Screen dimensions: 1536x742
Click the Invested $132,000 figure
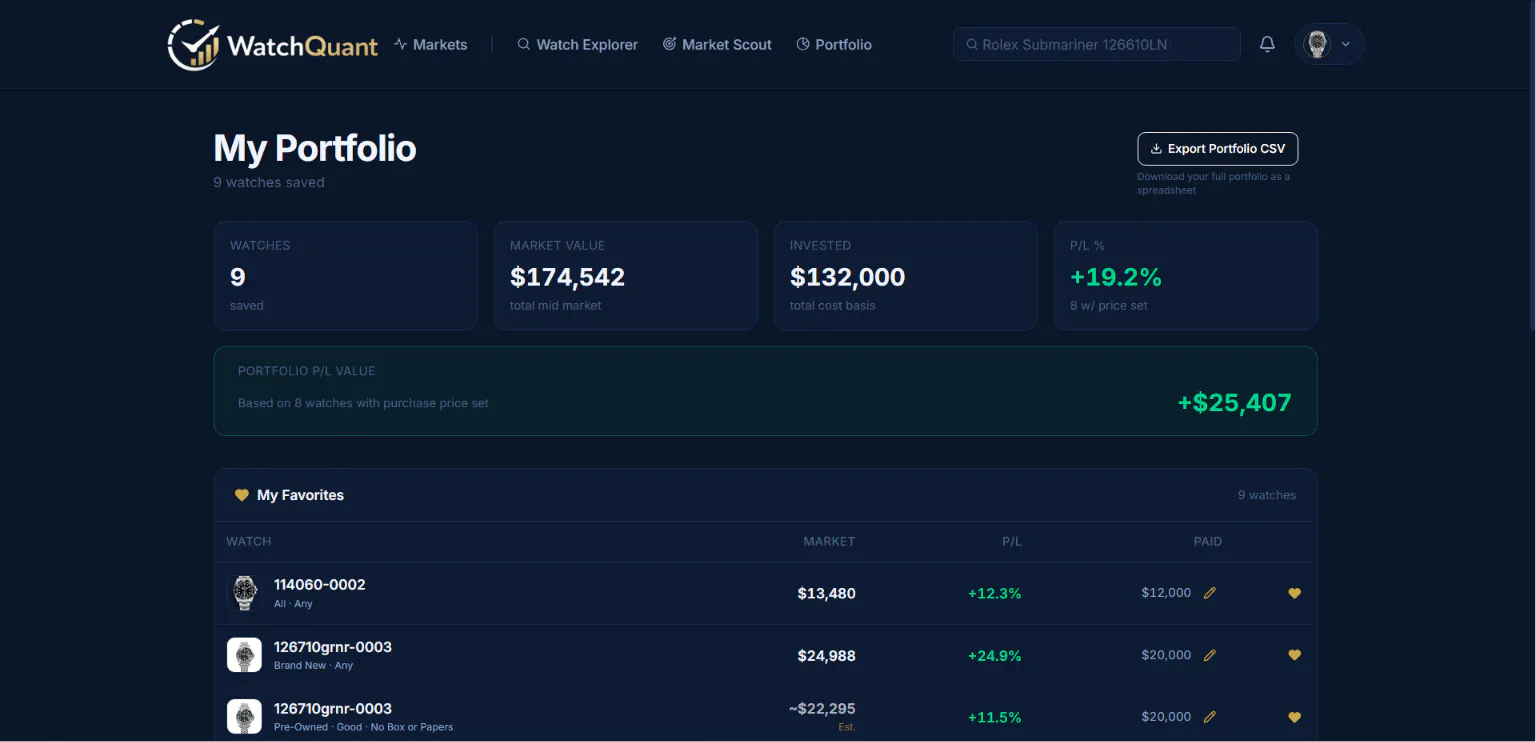847,277
